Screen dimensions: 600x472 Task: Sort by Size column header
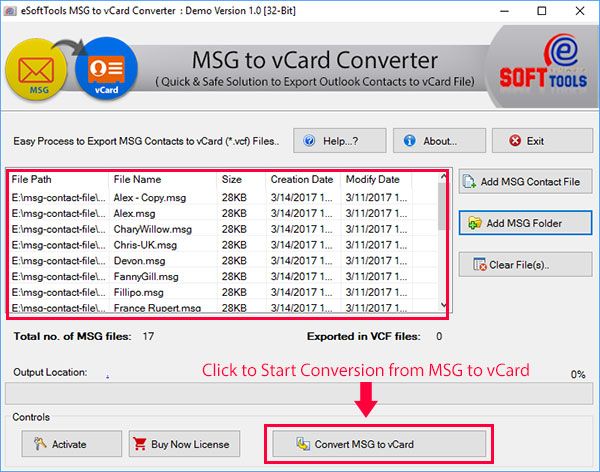click(x=241, y=179)
